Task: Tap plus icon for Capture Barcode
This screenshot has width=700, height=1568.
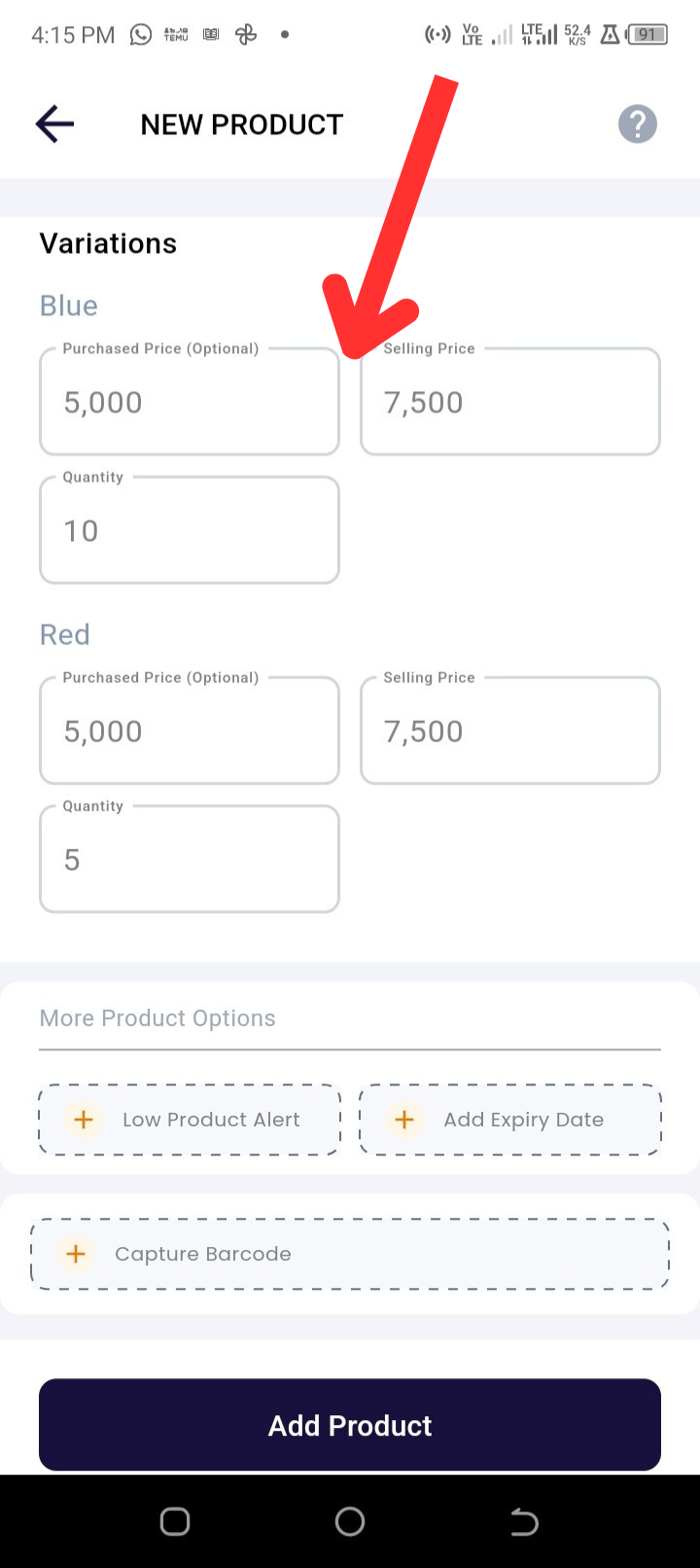Action: [x=76, y=1254]
